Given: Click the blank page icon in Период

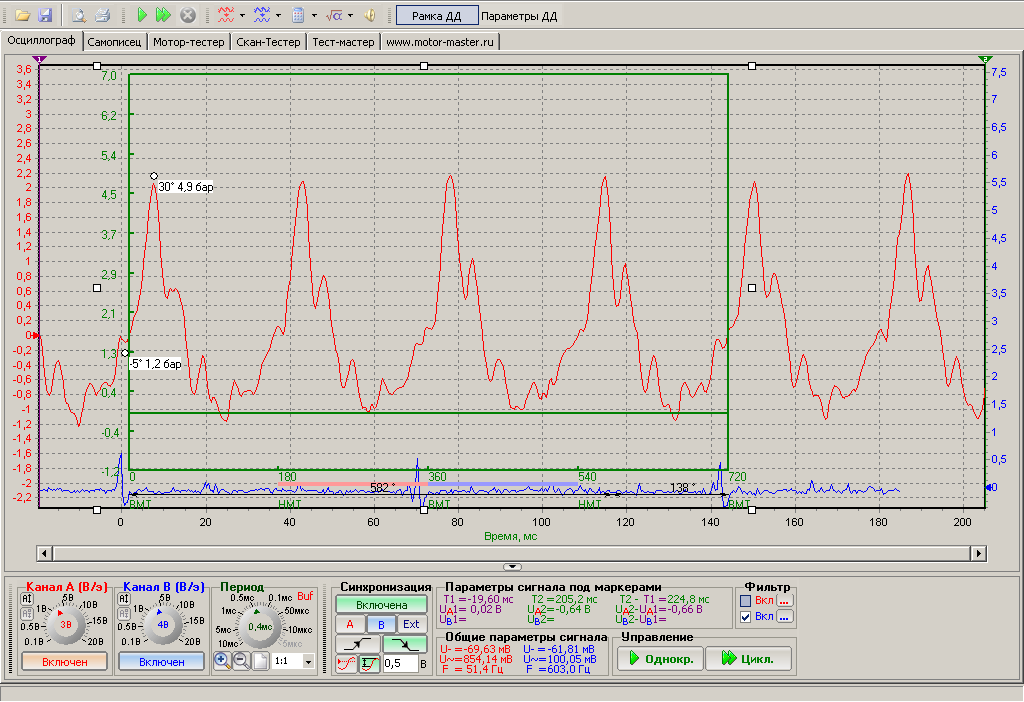Looking at the screenshot, I should pyautogui.click(x=261, y=660).
